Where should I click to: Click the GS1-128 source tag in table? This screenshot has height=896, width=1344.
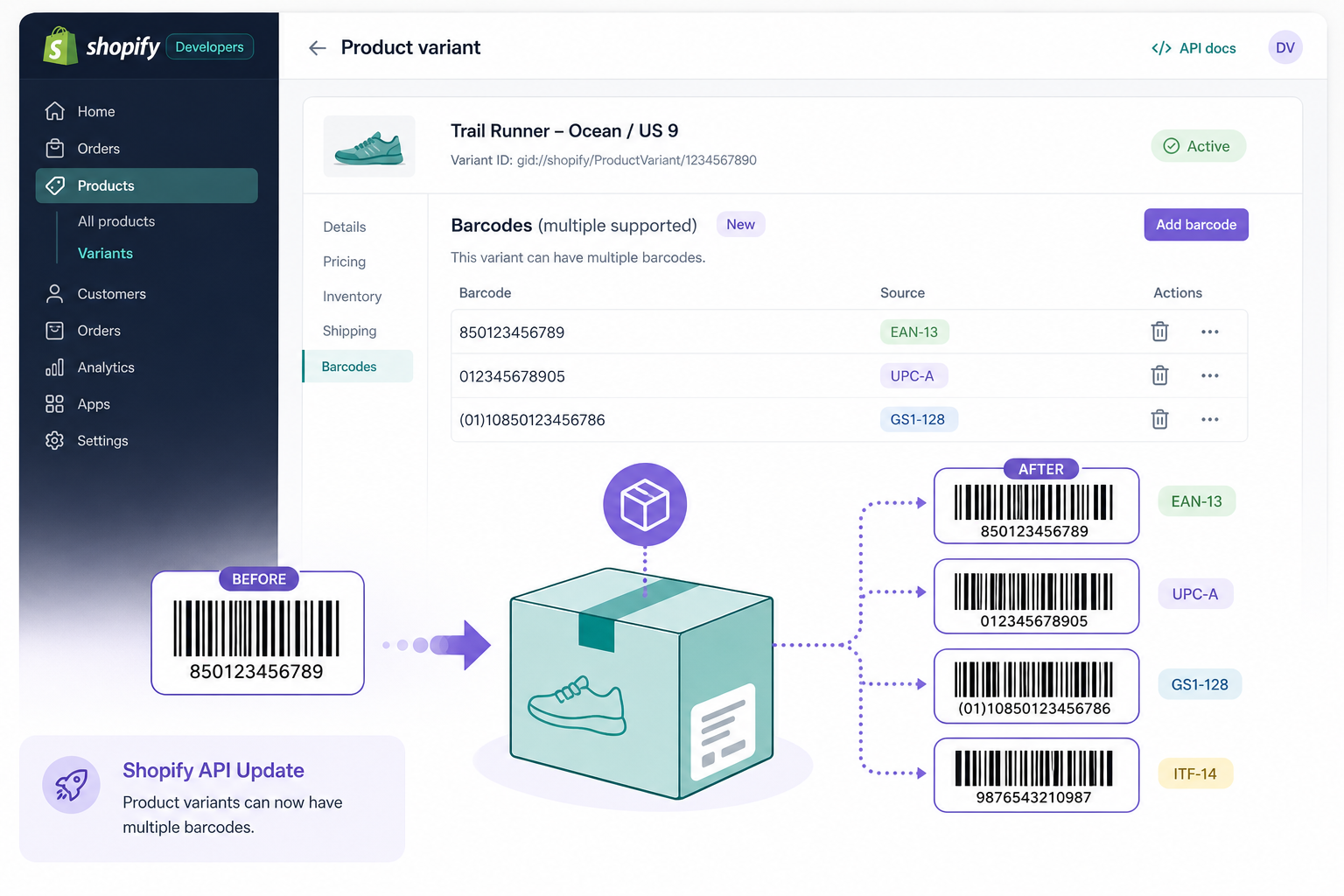coord(918,419)
